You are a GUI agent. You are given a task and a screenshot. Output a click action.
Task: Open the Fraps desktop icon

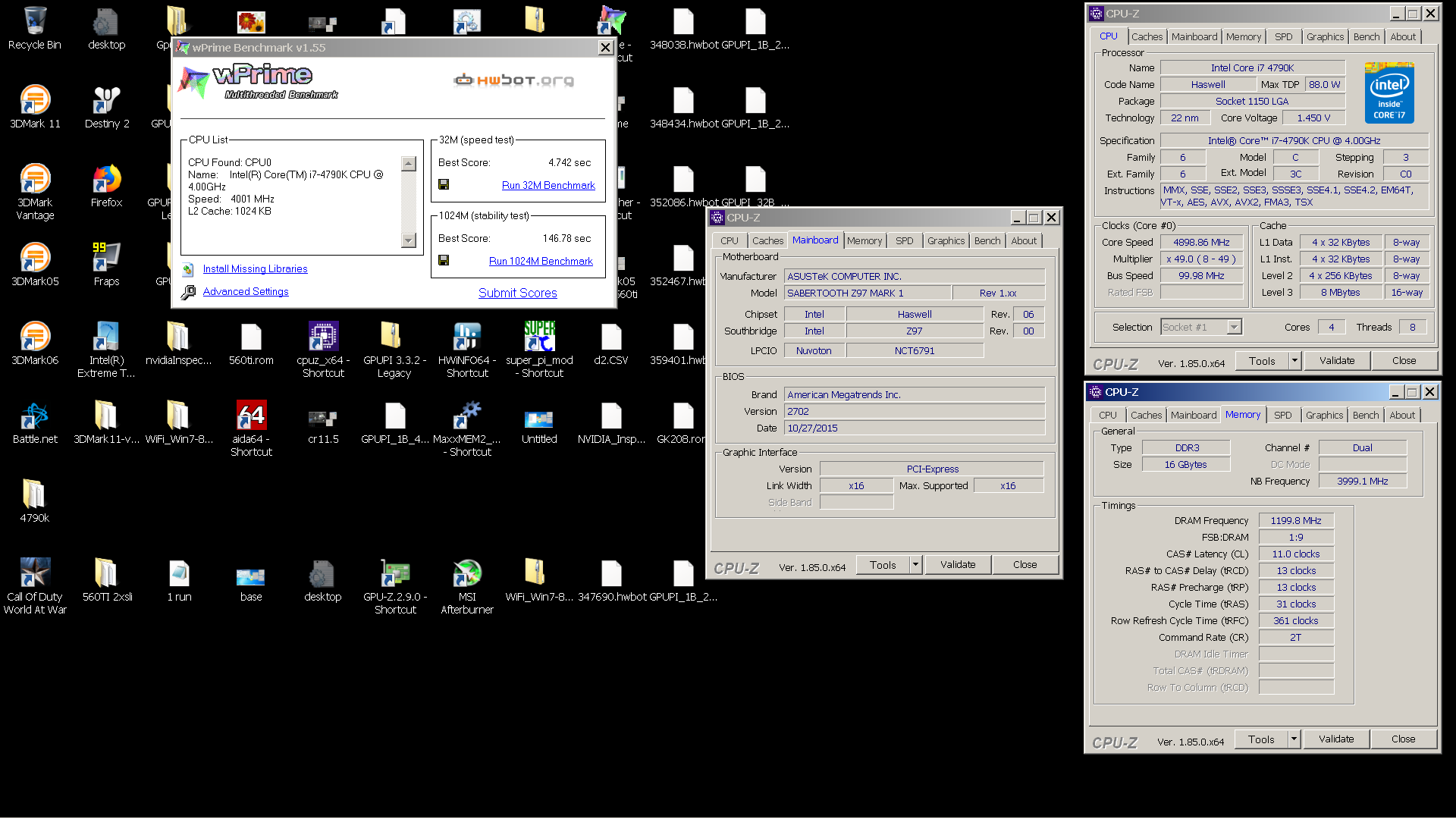click(x=106, y=265)
